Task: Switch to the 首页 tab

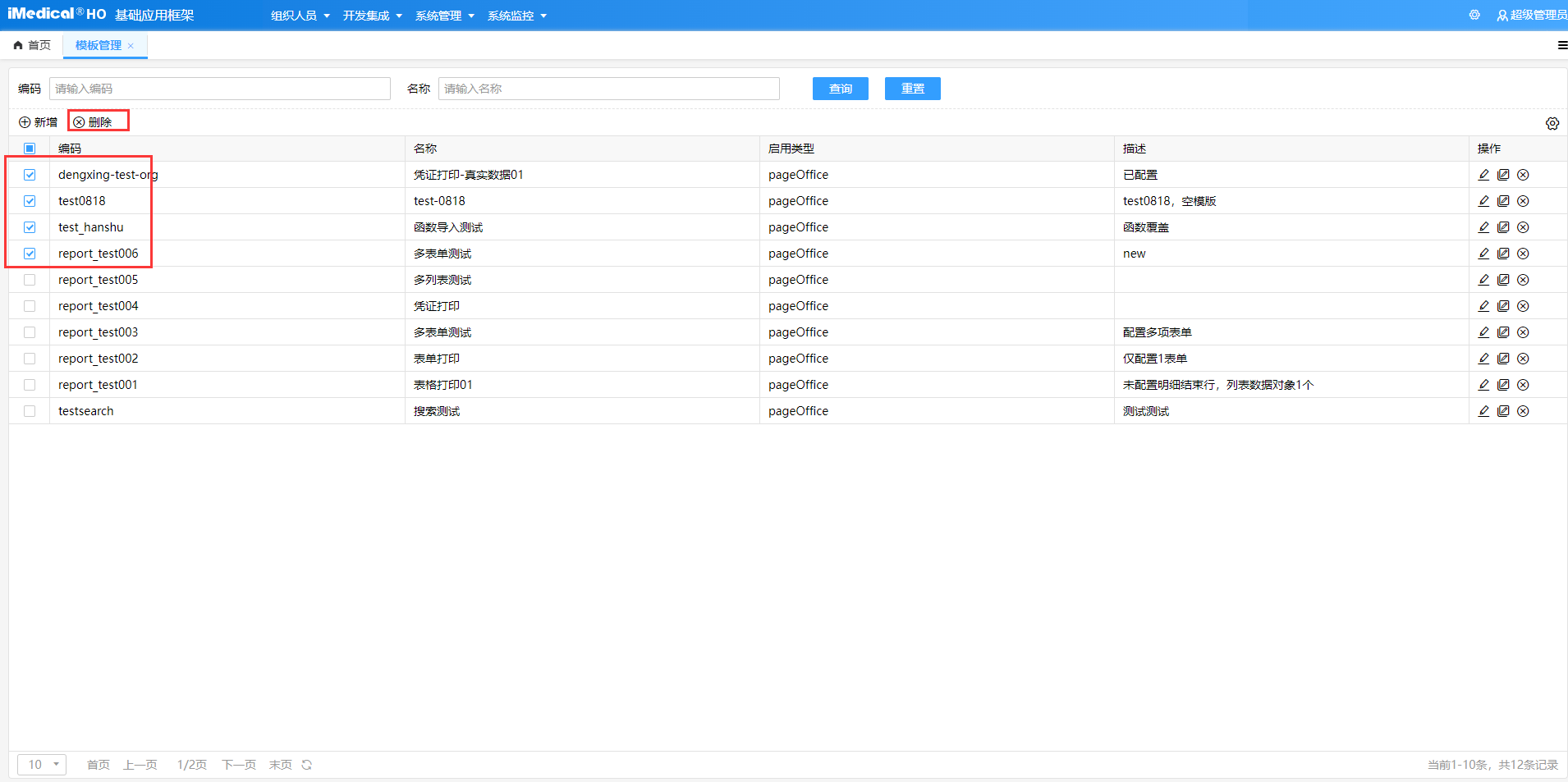Action: point(33,45)
